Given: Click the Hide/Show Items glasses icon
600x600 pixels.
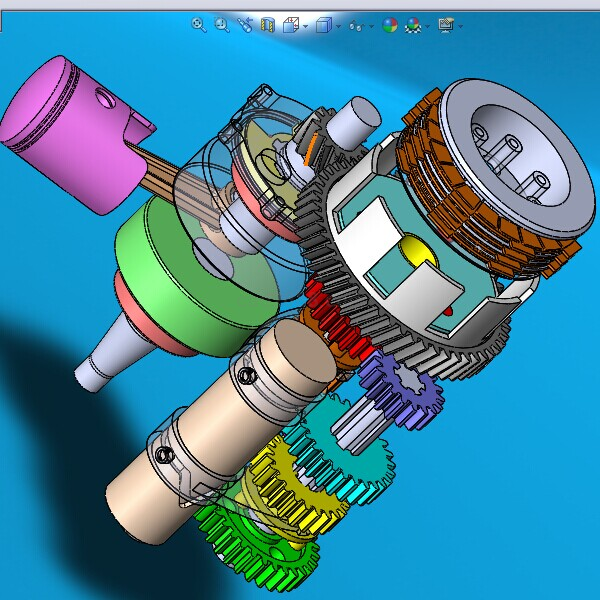Looking at the screenshot, I should pyautogui.click(x=355, y=25).
